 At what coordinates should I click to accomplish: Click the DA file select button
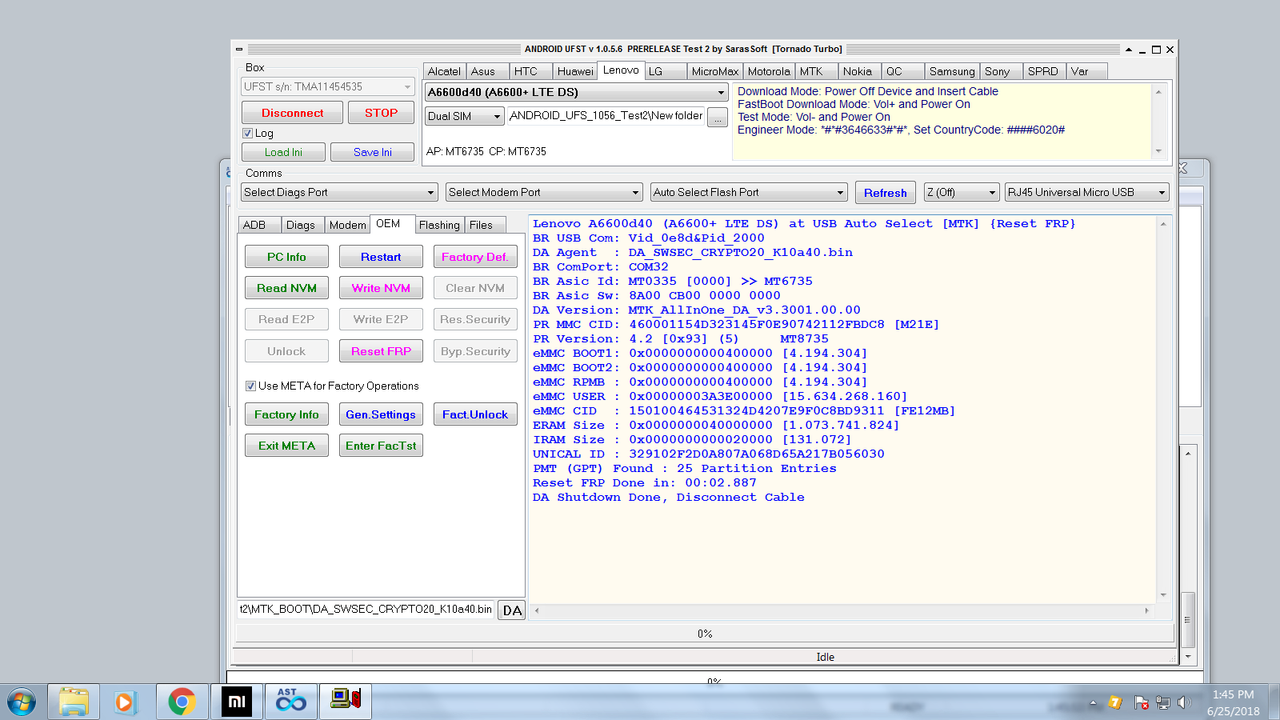[512, 610]
